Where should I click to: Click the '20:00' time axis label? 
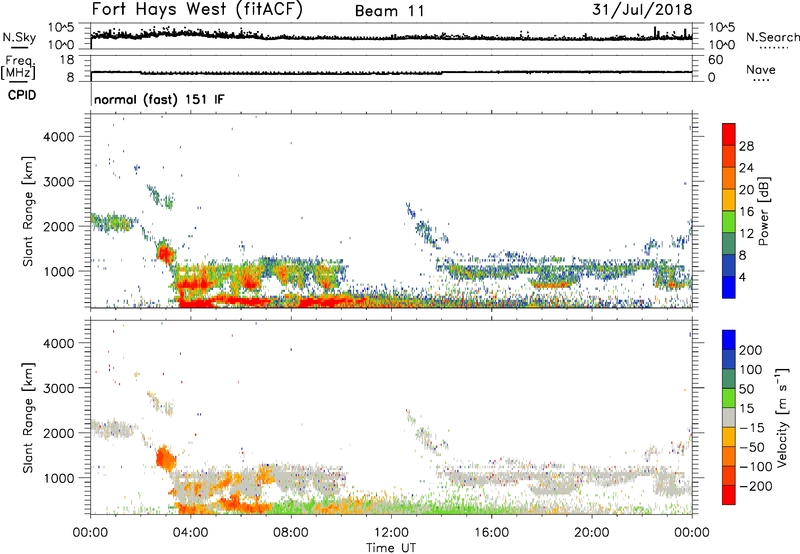pos(591,533)
